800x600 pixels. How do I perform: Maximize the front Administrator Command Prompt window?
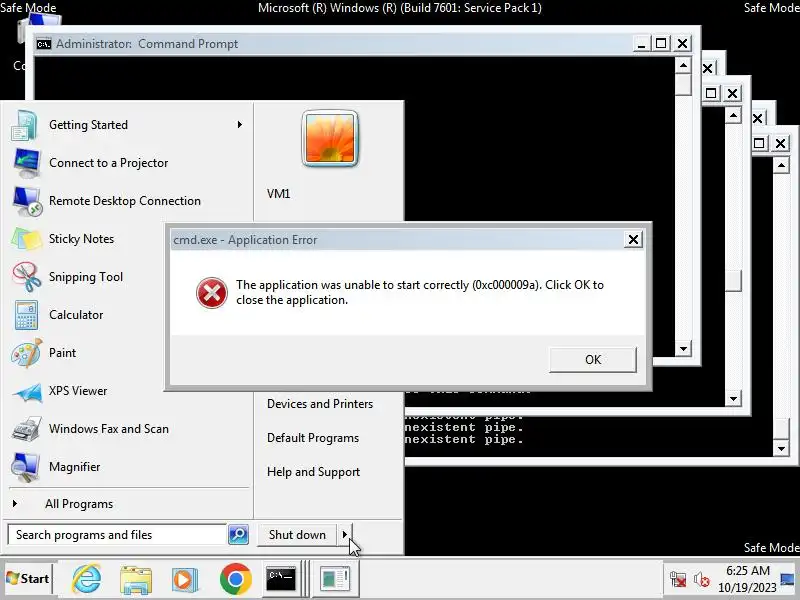(661, 44)
